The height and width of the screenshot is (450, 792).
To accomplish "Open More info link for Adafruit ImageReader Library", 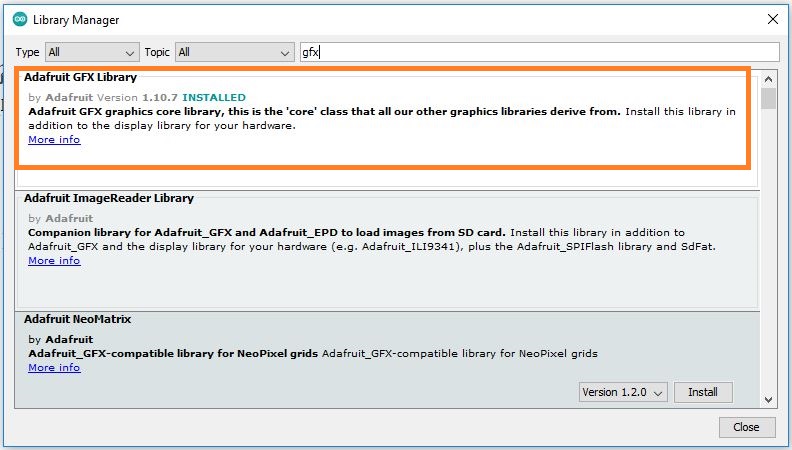I will (54, 260).
